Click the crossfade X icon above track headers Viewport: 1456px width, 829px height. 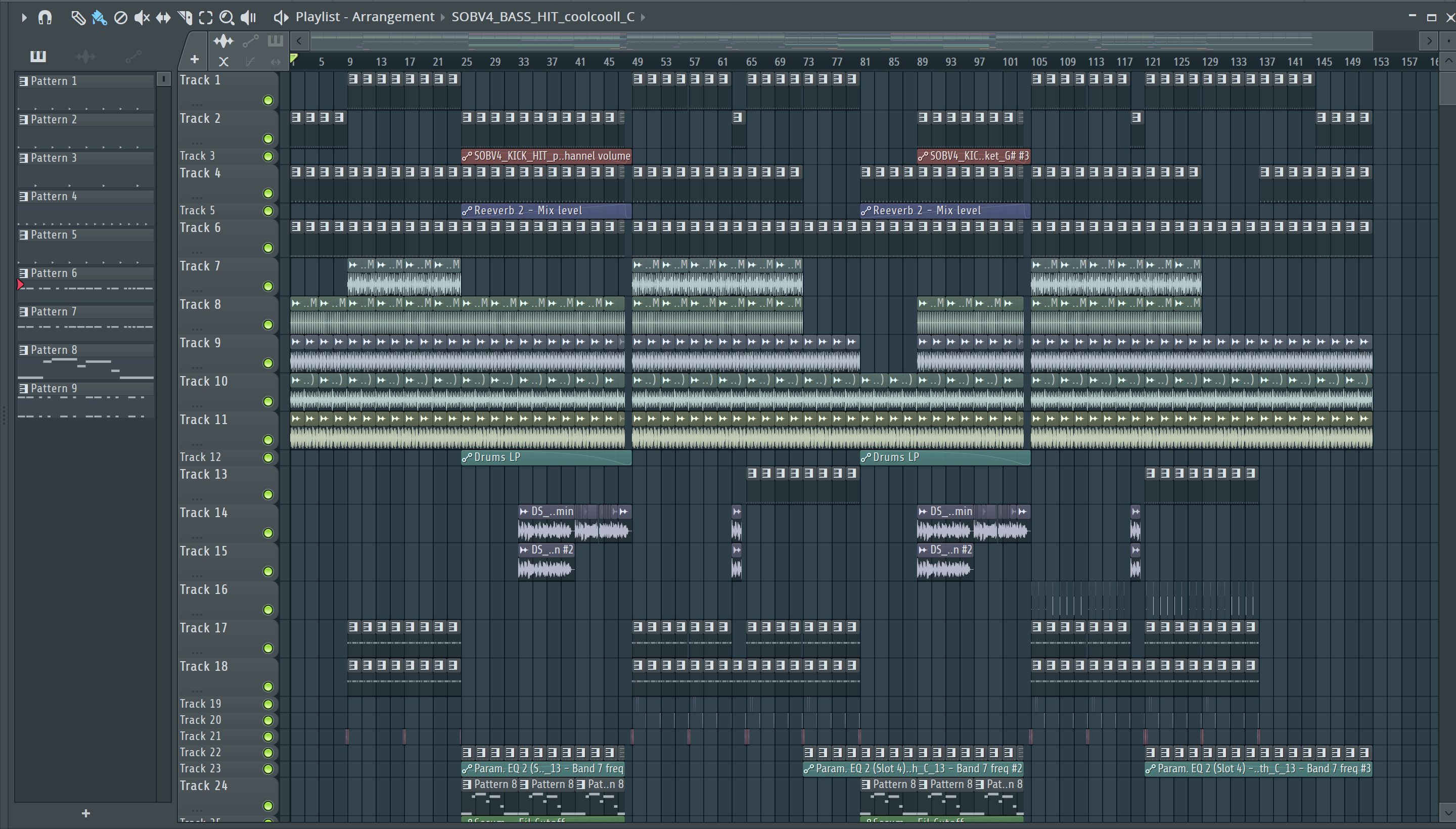click(x=224, y=62)
